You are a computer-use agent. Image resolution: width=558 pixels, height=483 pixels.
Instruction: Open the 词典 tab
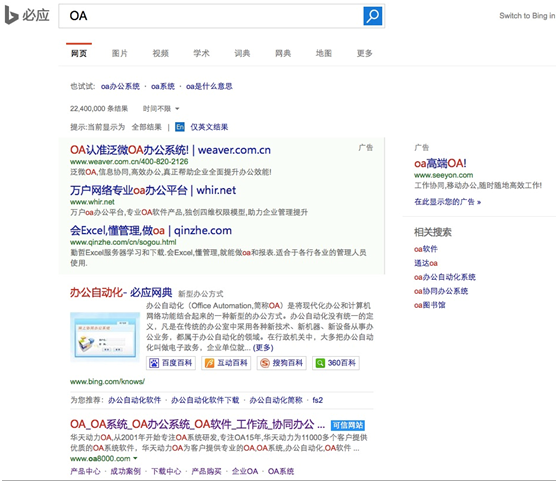[242, 53]
